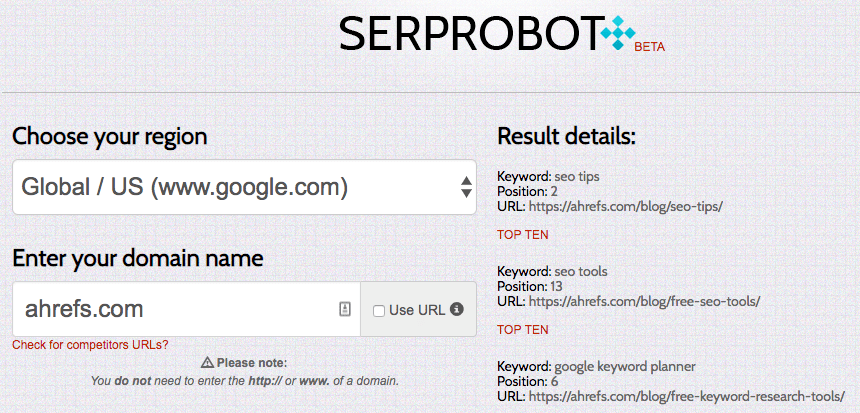This screenshot has width=860, height=413.
Task: Click the Enter your domain name label
Action: 138,259
